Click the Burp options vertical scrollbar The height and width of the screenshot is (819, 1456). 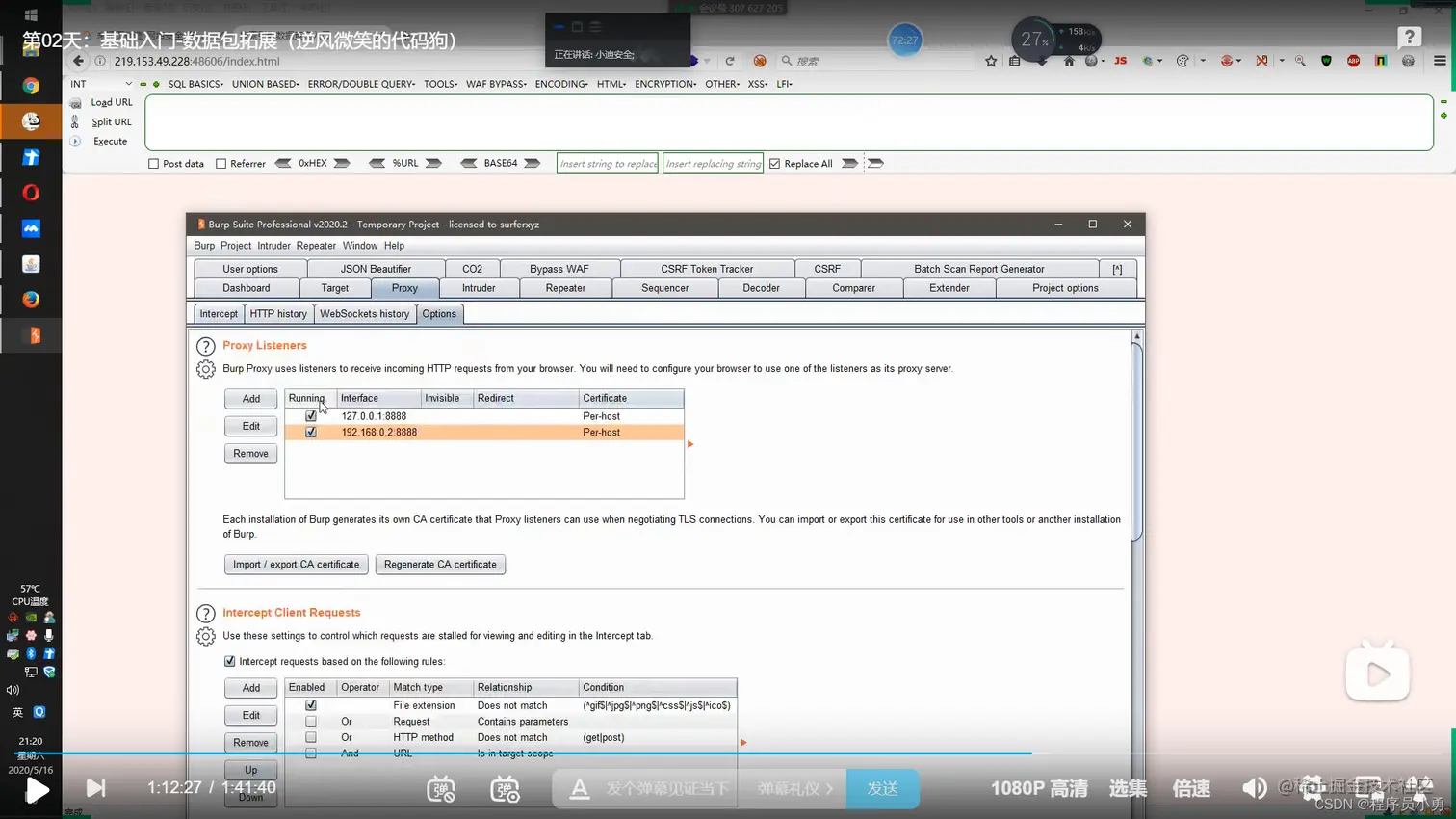point(1136,443)
